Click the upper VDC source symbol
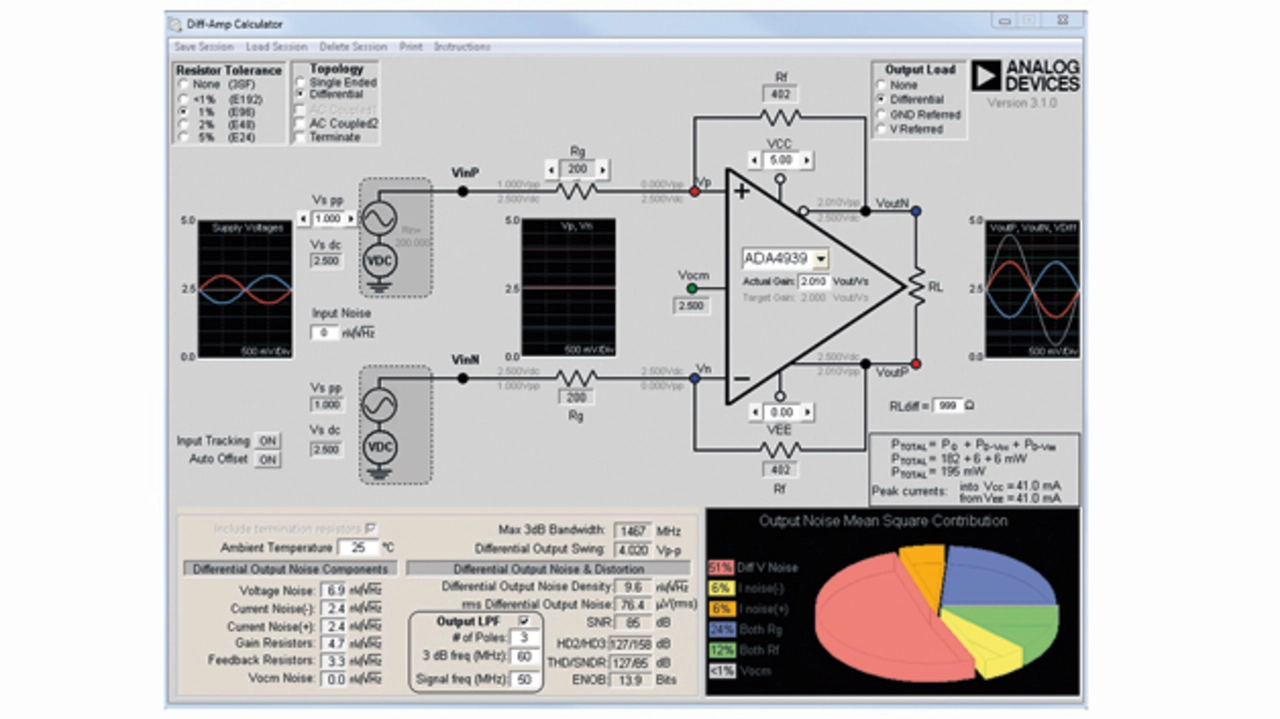Image resolution: width=1280 pixels, height=719 pixels. pos(382,261)
